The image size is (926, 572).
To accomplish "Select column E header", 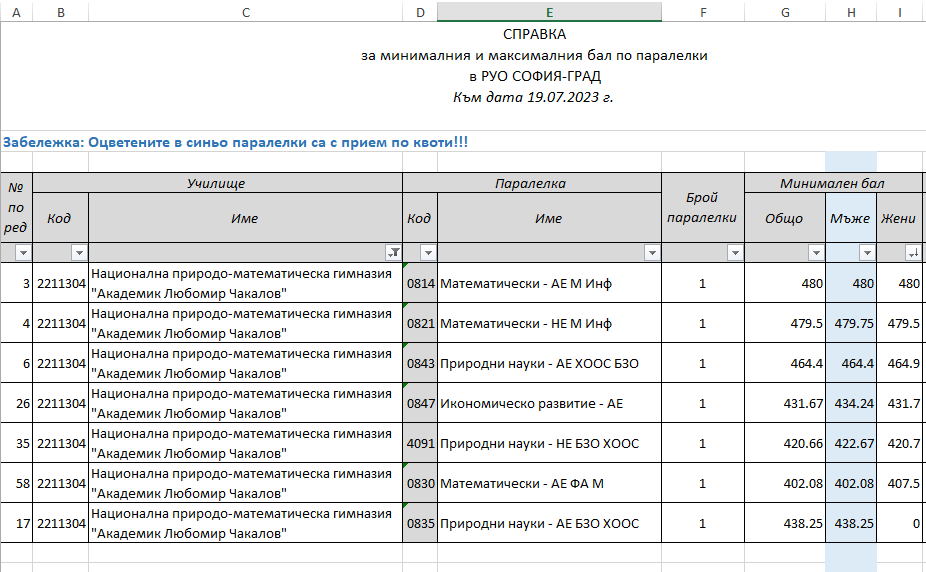I will 549,11.
